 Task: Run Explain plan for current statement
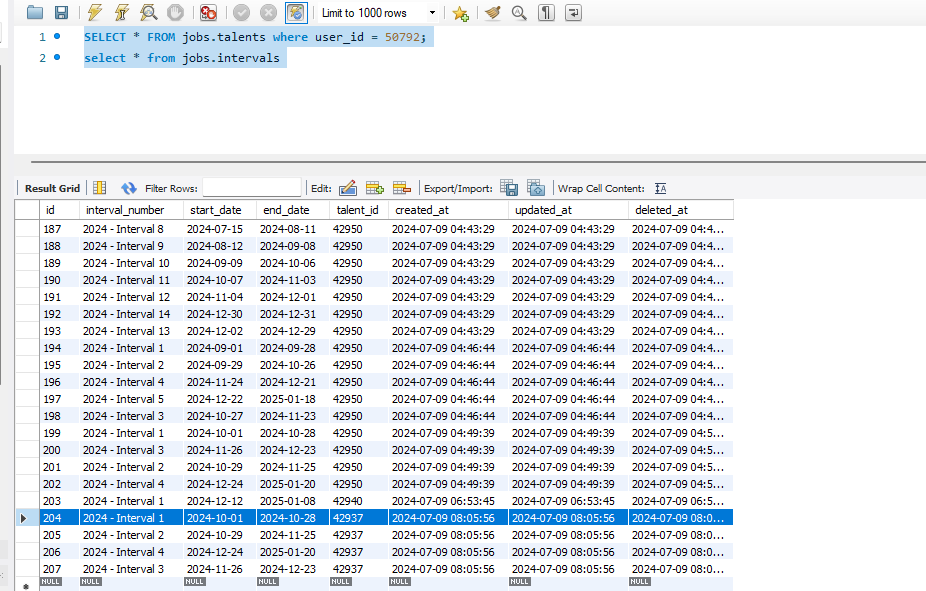(x=148, y=13)
